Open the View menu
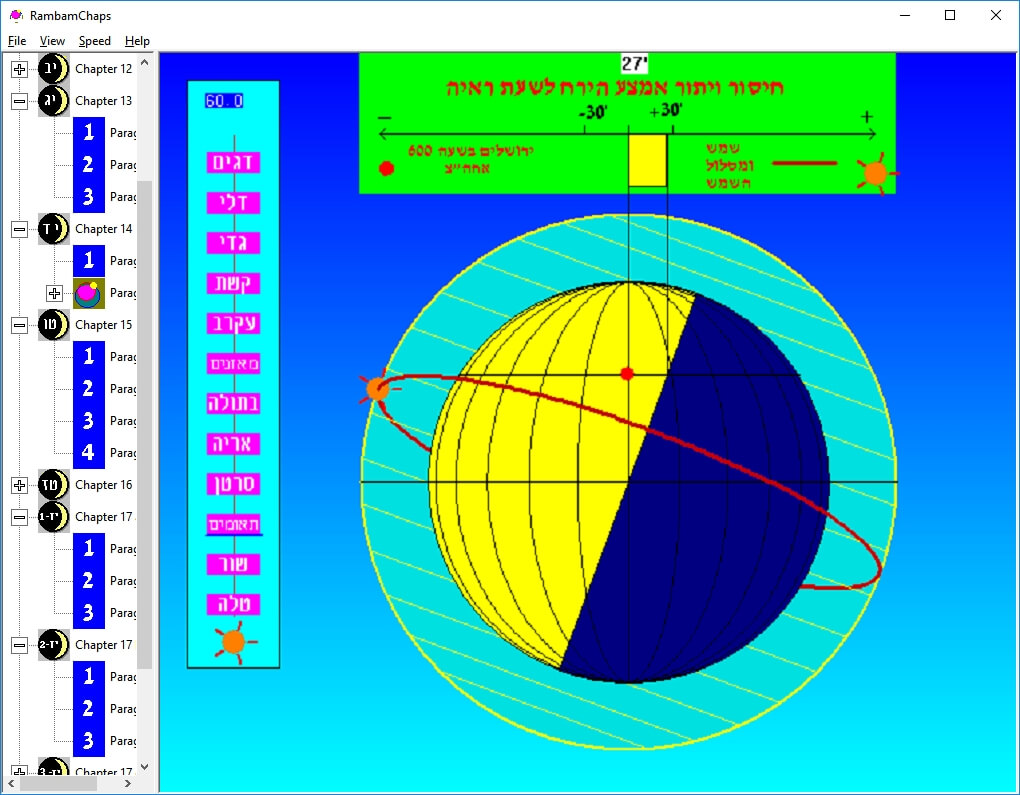 point(52,41)
